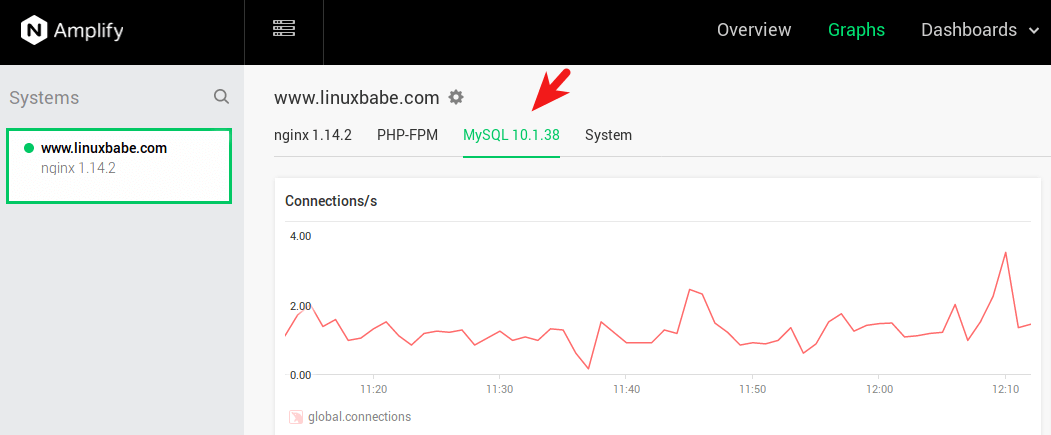Click the graph's highest peak near 12:10

1005,252
